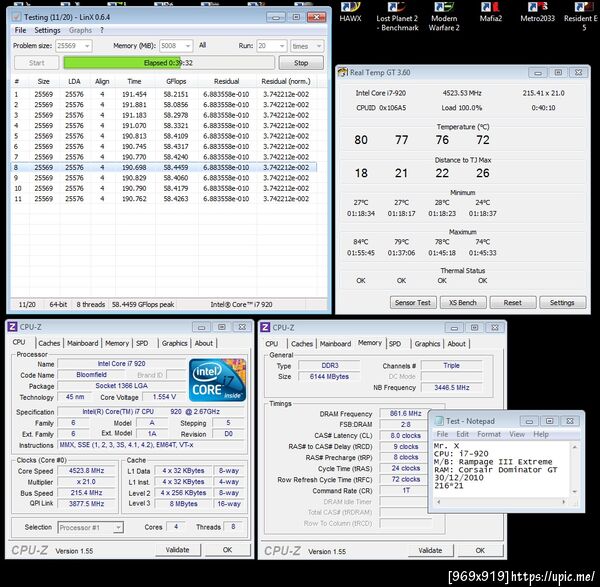Click the Intel Core i7 logo in CPU-Z

point(217,380)
